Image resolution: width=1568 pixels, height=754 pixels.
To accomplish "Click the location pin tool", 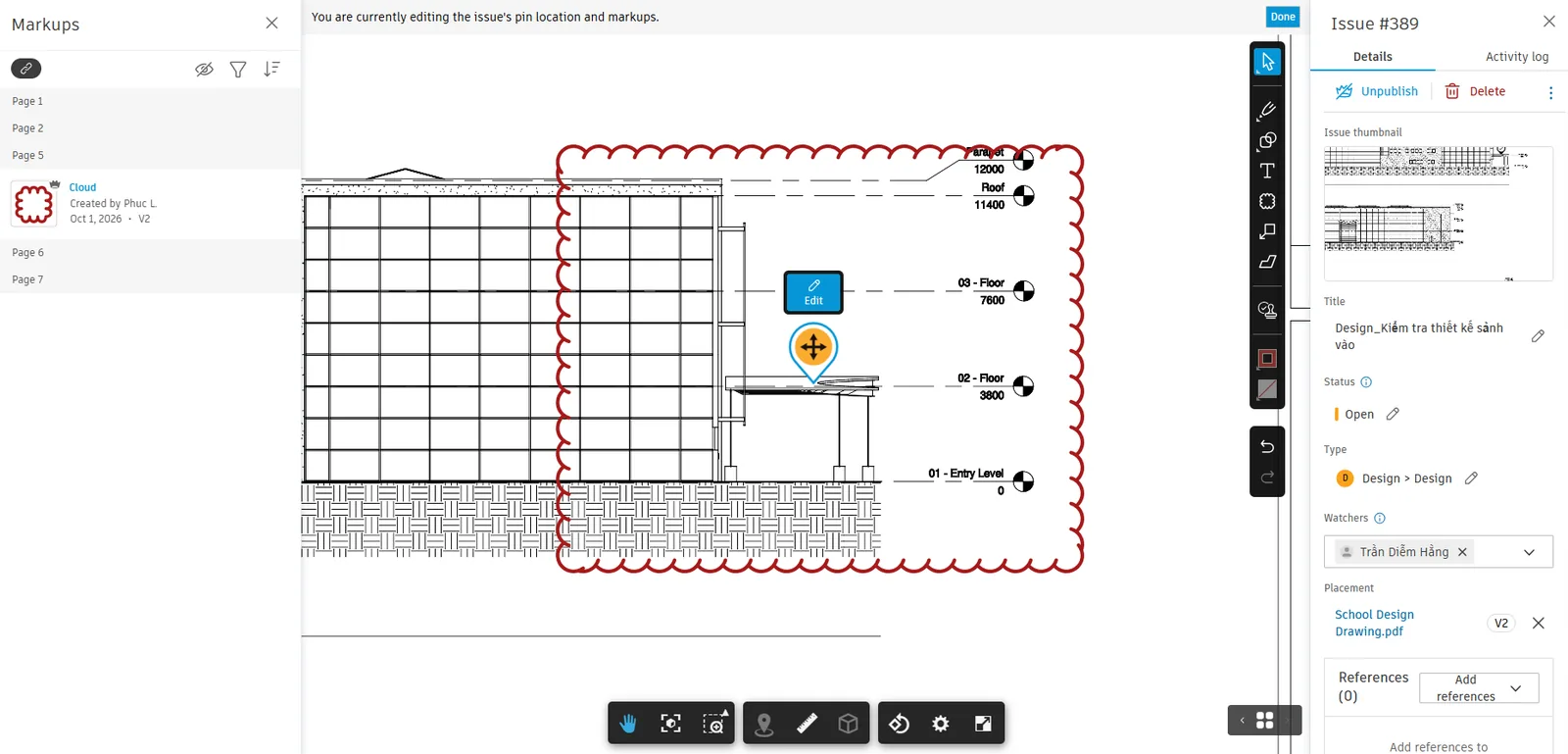I will pos(764,724).
